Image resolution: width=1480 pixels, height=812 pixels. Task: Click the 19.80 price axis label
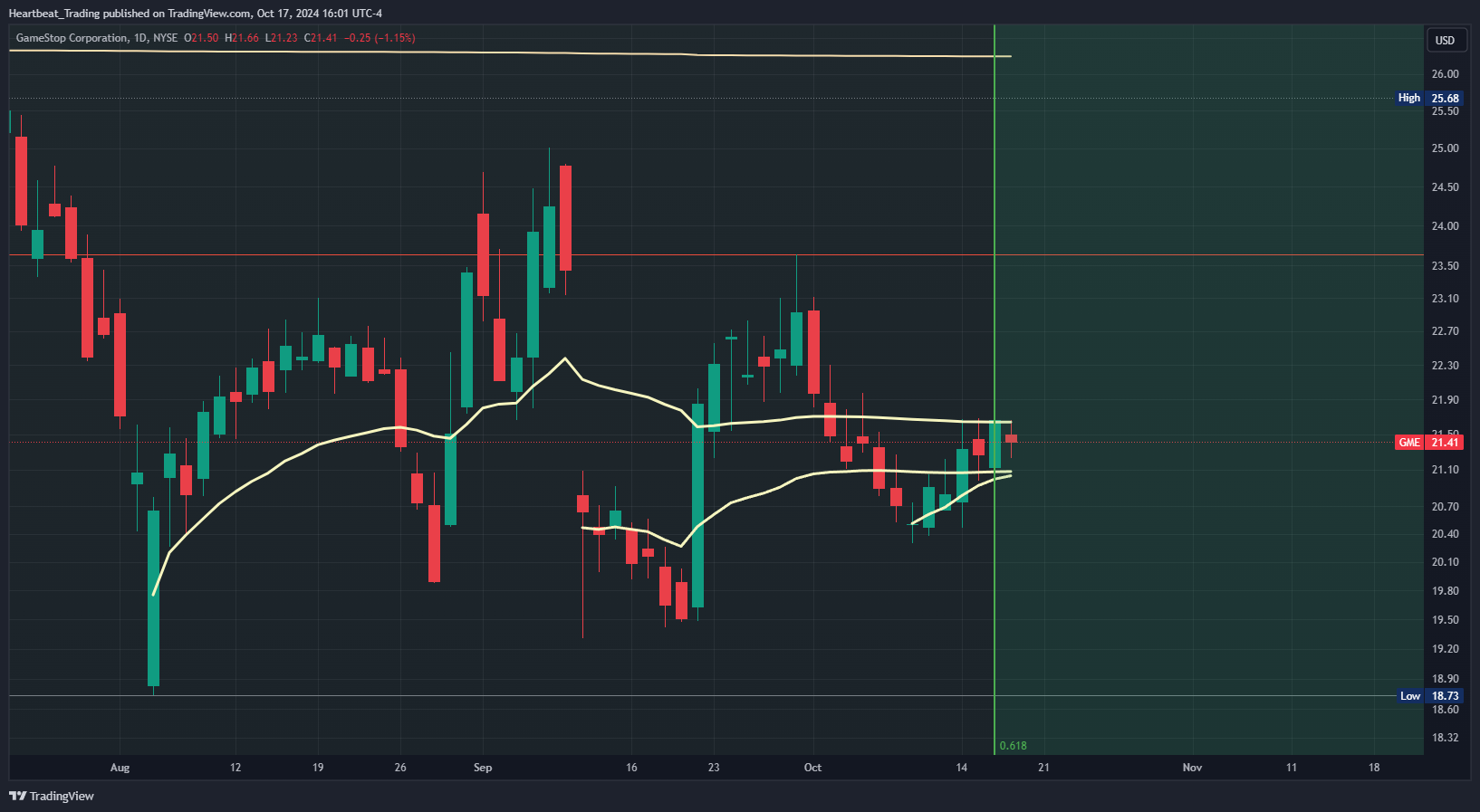pos(1446,591)
